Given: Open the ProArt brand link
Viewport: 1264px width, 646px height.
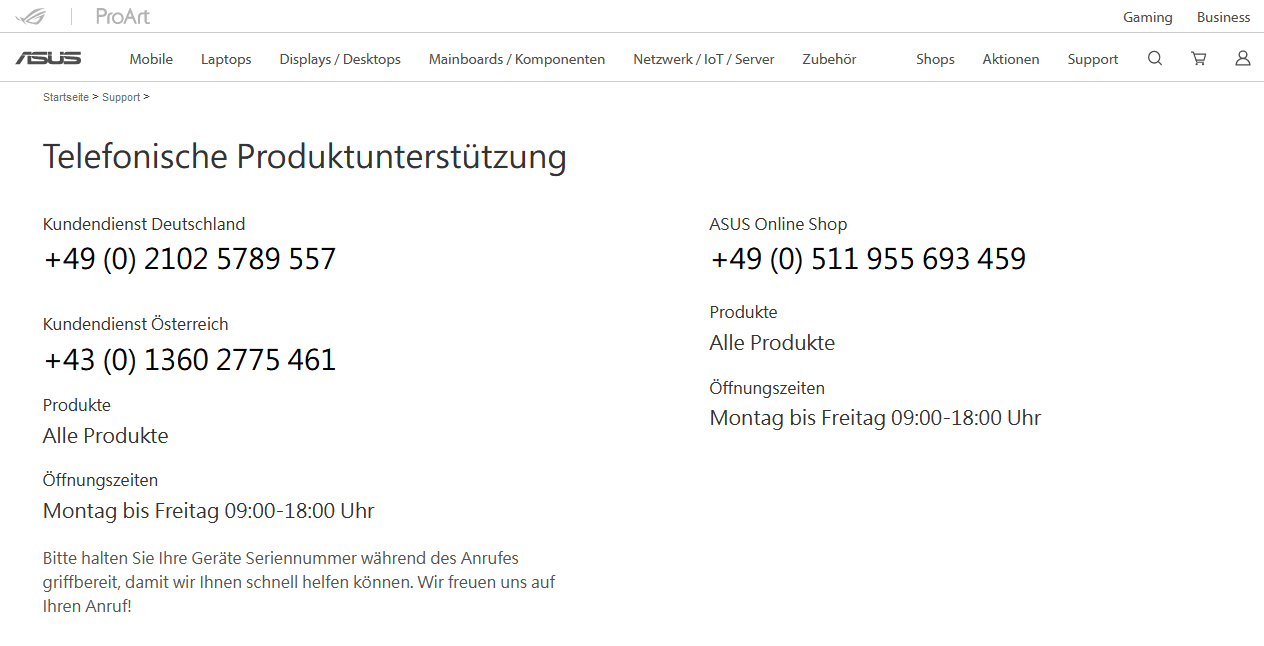Looking at the screenshot, I should click(x=123, y=16).
